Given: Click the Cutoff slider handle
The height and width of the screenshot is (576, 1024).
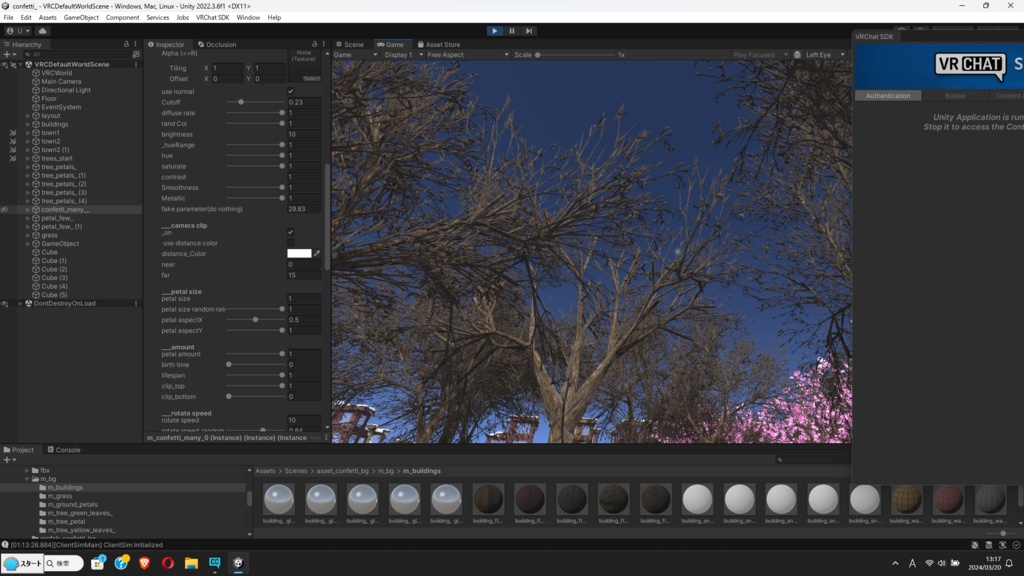Looking at the screenshot, I should pos(241,103).
